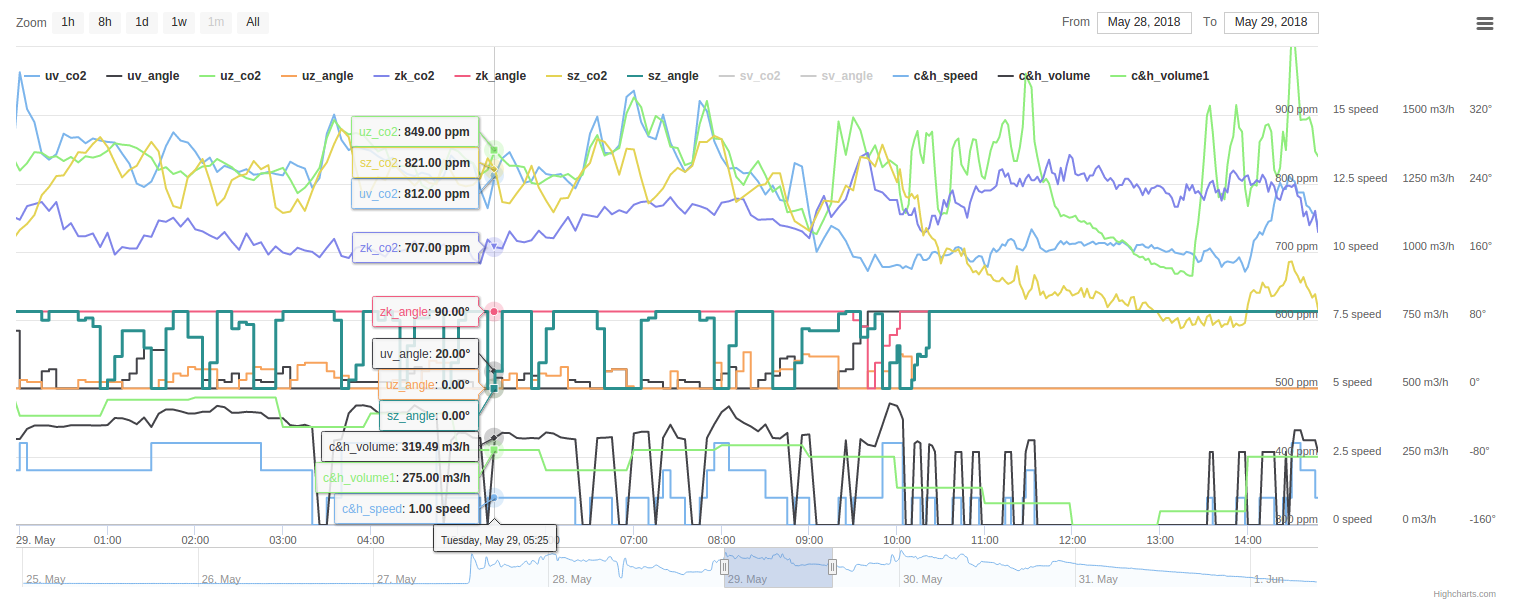Select the 1h zoom range
The height and width of the screenshot is (606, 1515).
tap(68, 22)
